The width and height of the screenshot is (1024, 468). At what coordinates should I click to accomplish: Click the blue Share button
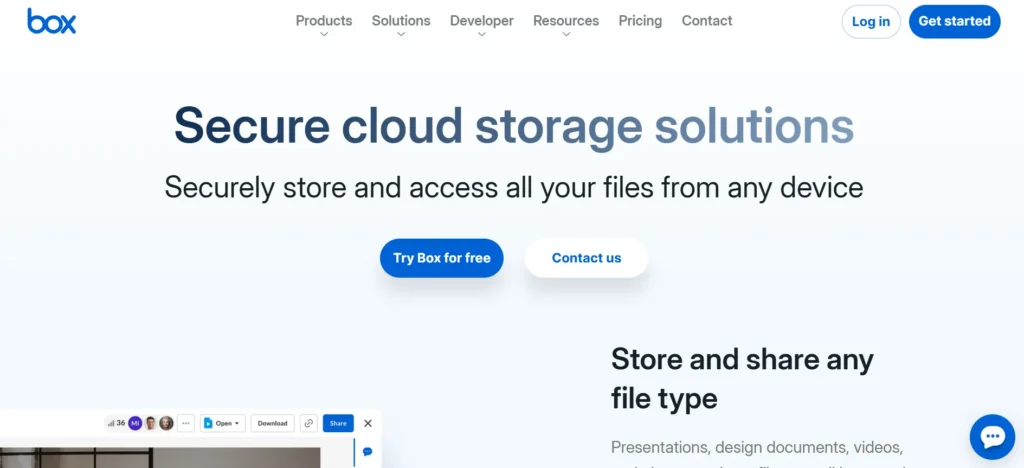(338, 423)
